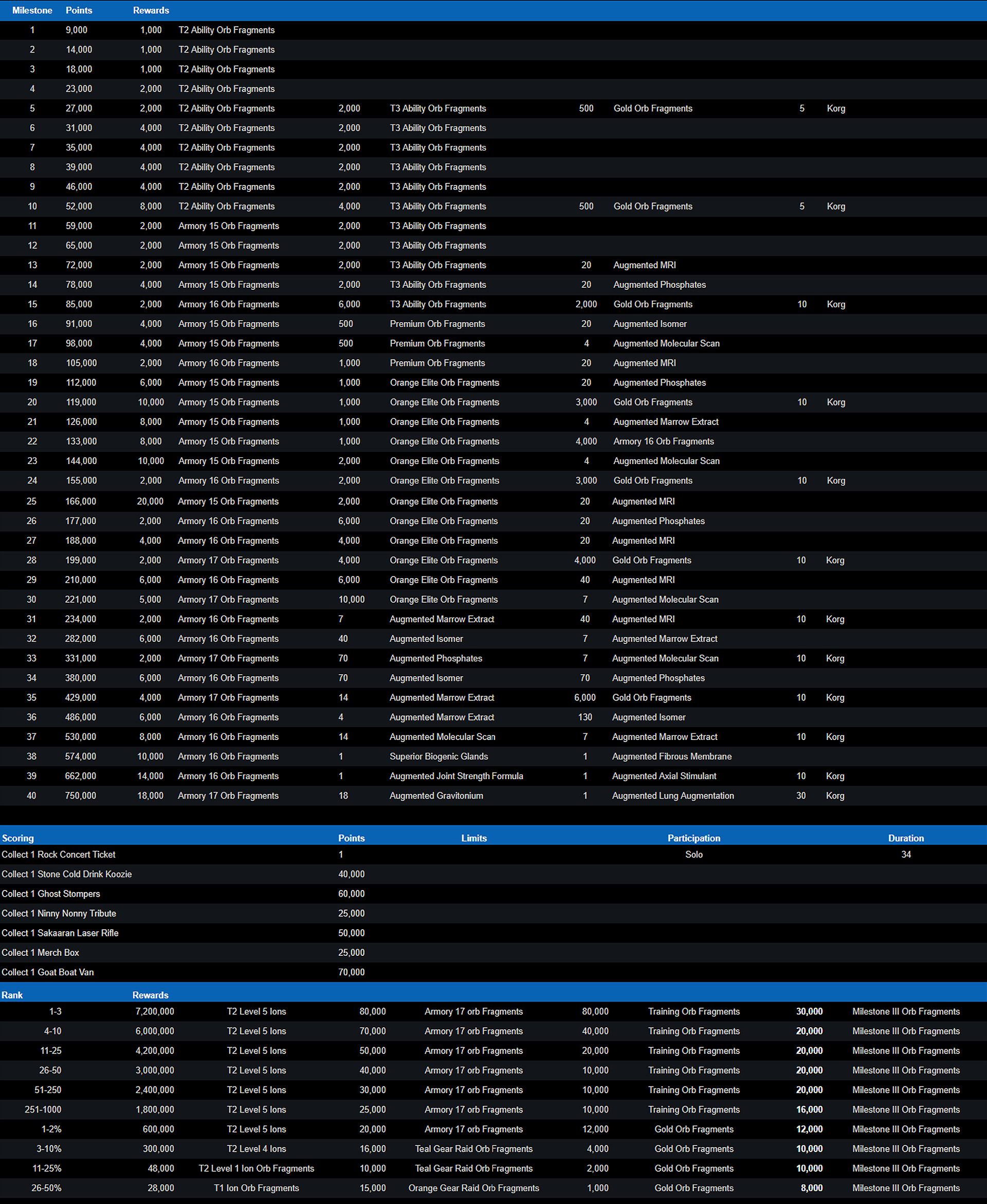Click the Milestone column header
Screen dimensions: 987x1204
pos(32,10)
